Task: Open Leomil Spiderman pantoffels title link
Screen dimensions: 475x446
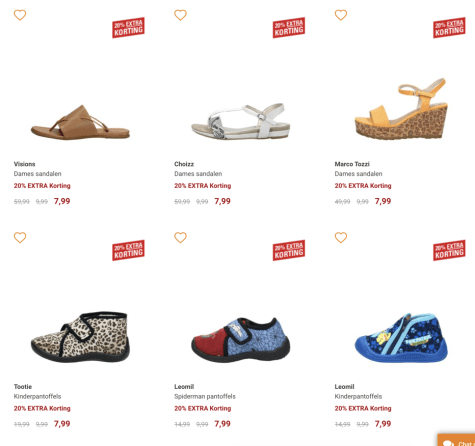Action: click(x=205, y=396)
